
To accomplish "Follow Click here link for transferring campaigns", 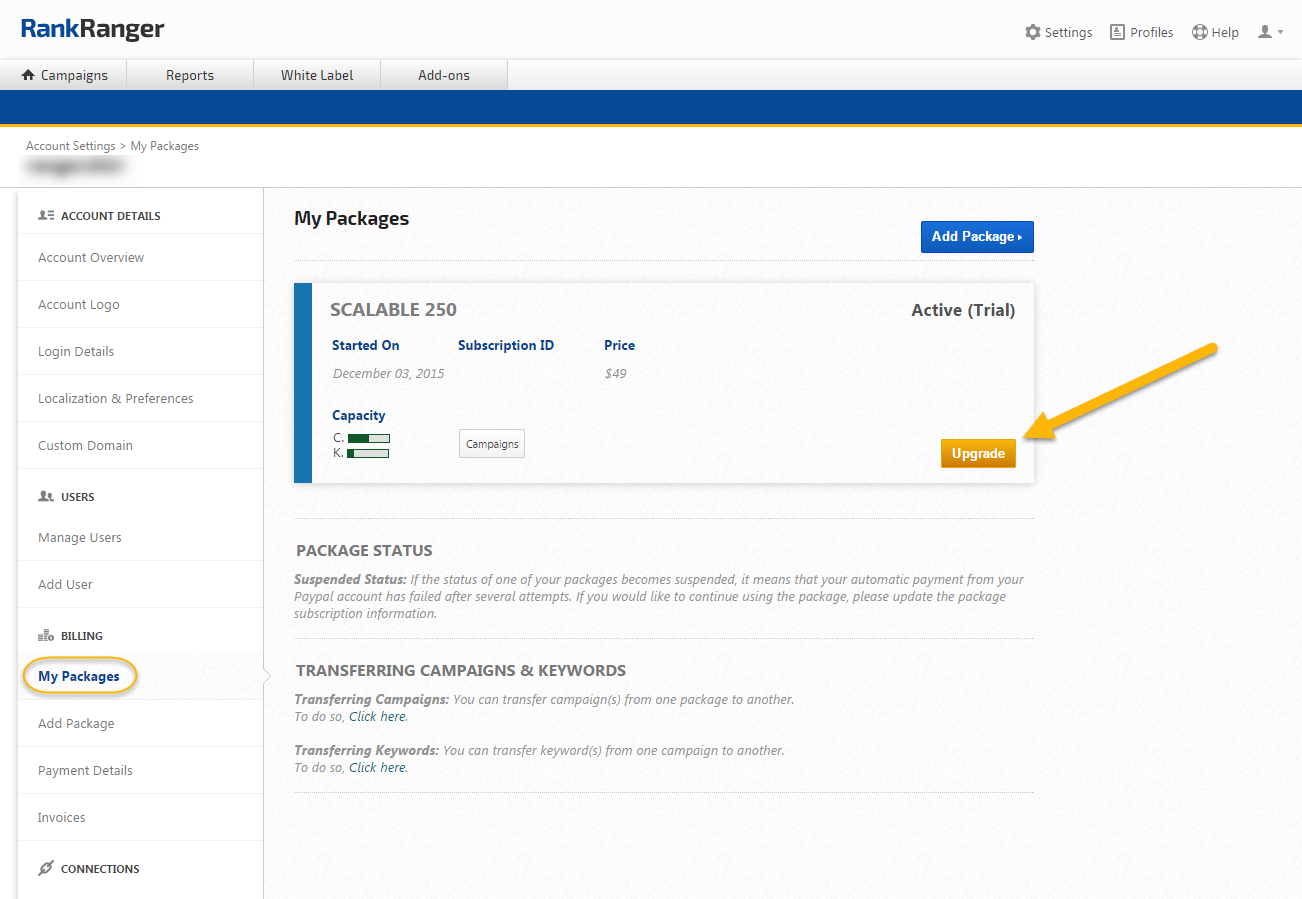I will pos(377,717).
